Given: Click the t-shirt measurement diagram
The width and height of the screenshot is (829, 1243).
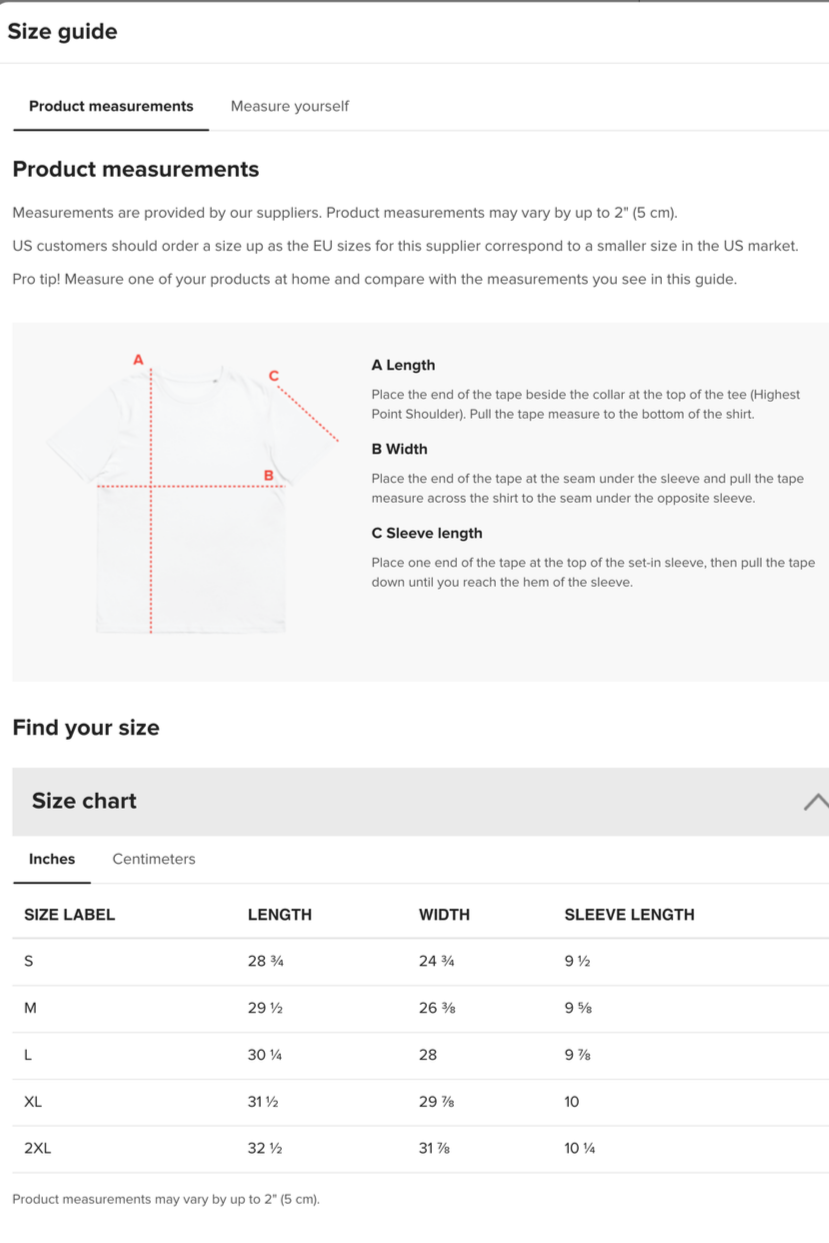Looking at the screenshot, I should [192, 497].
